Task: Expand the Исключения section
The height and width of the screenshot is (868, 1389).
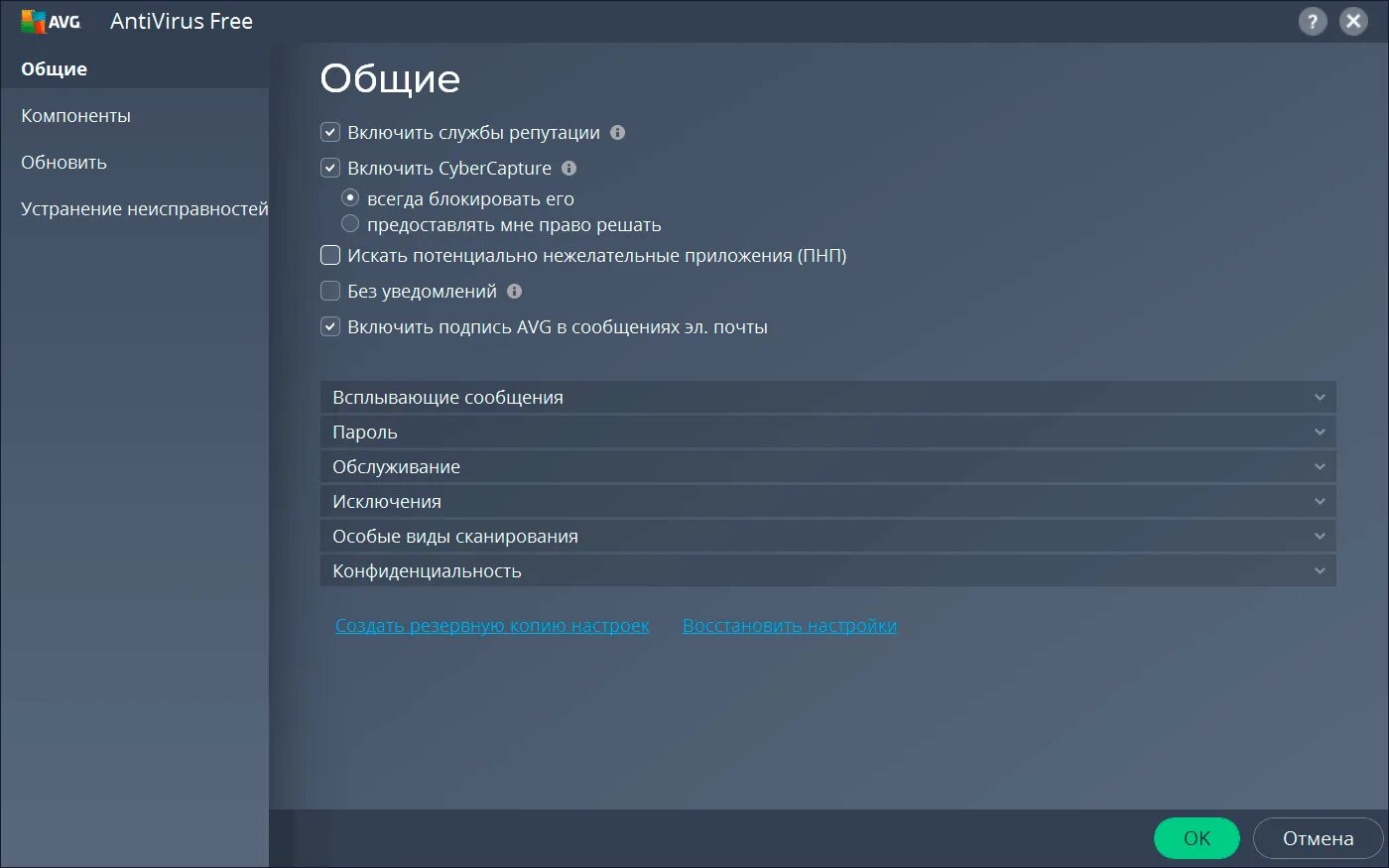Action: (828, 501)
